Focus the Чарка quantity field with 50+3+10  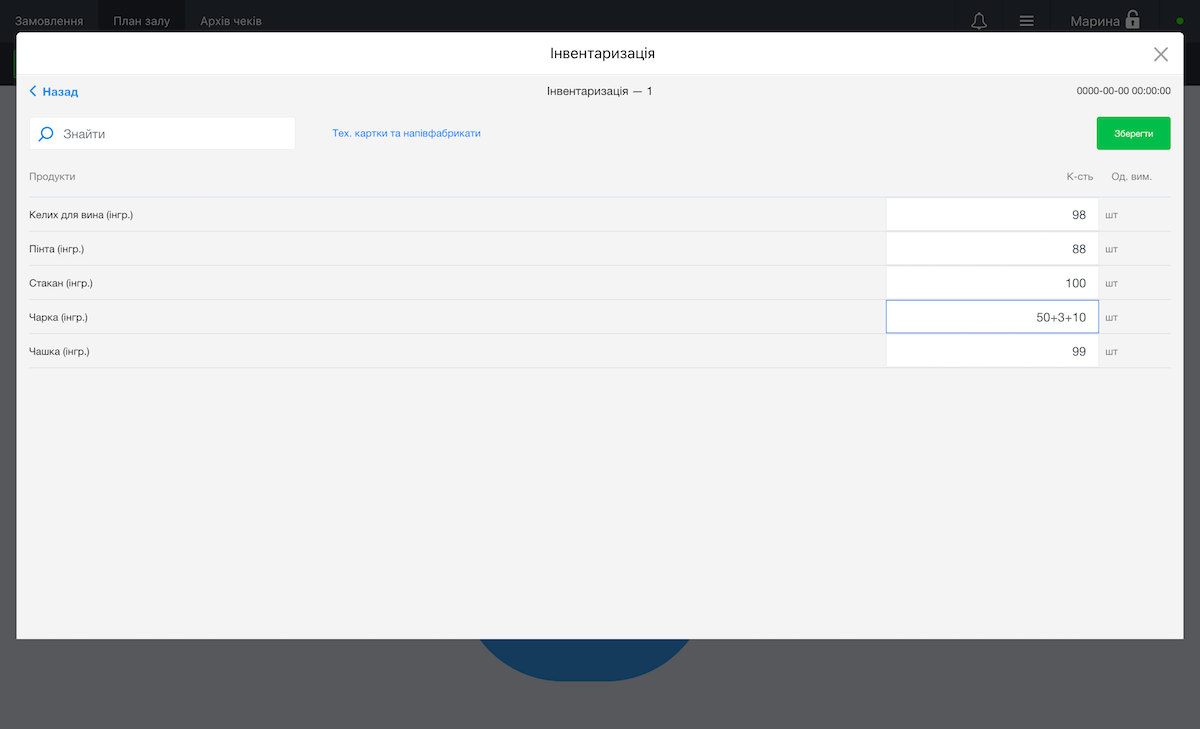991,317
